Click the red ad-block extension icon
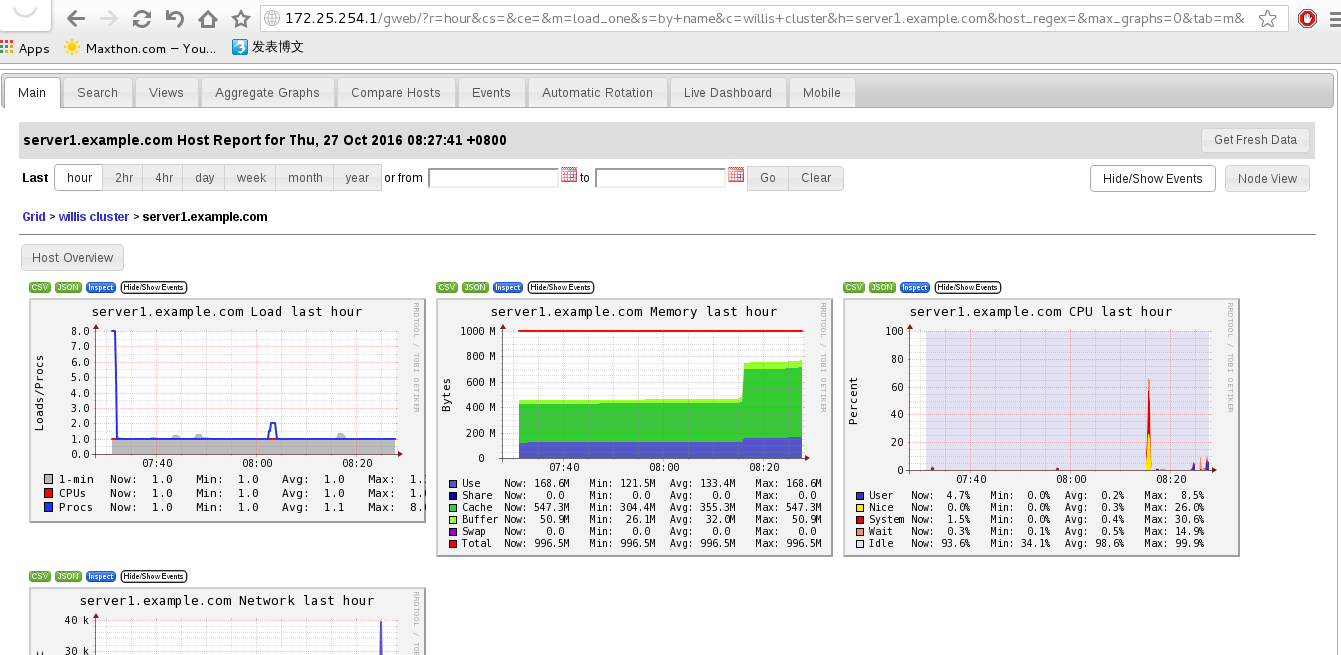The height and width of the screenshot is (655, 1341). 1307,18
